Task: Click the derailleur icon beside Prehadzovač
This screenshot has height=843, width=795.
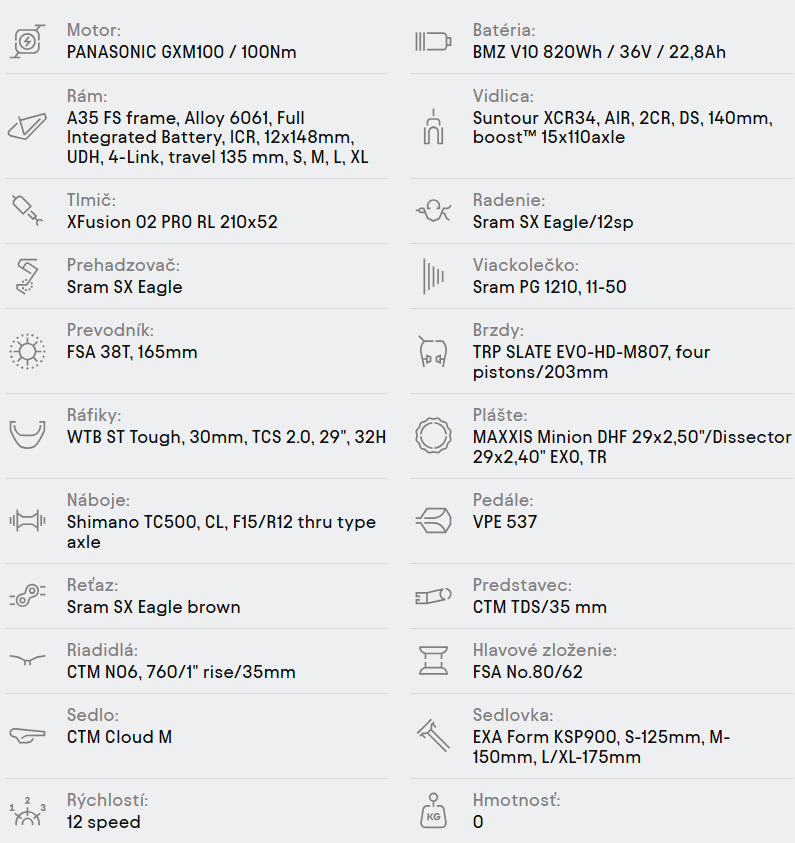Action: pos(27,276)
